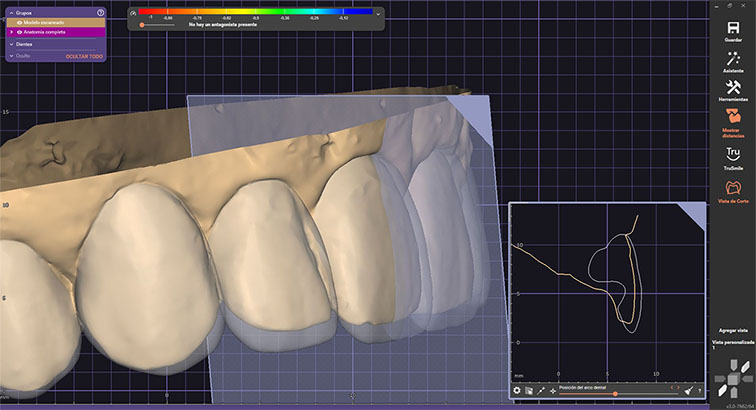The width and height of the screenshot is (756, 410).
Task: Open TruSmile rendering mode
Action: 733,156
